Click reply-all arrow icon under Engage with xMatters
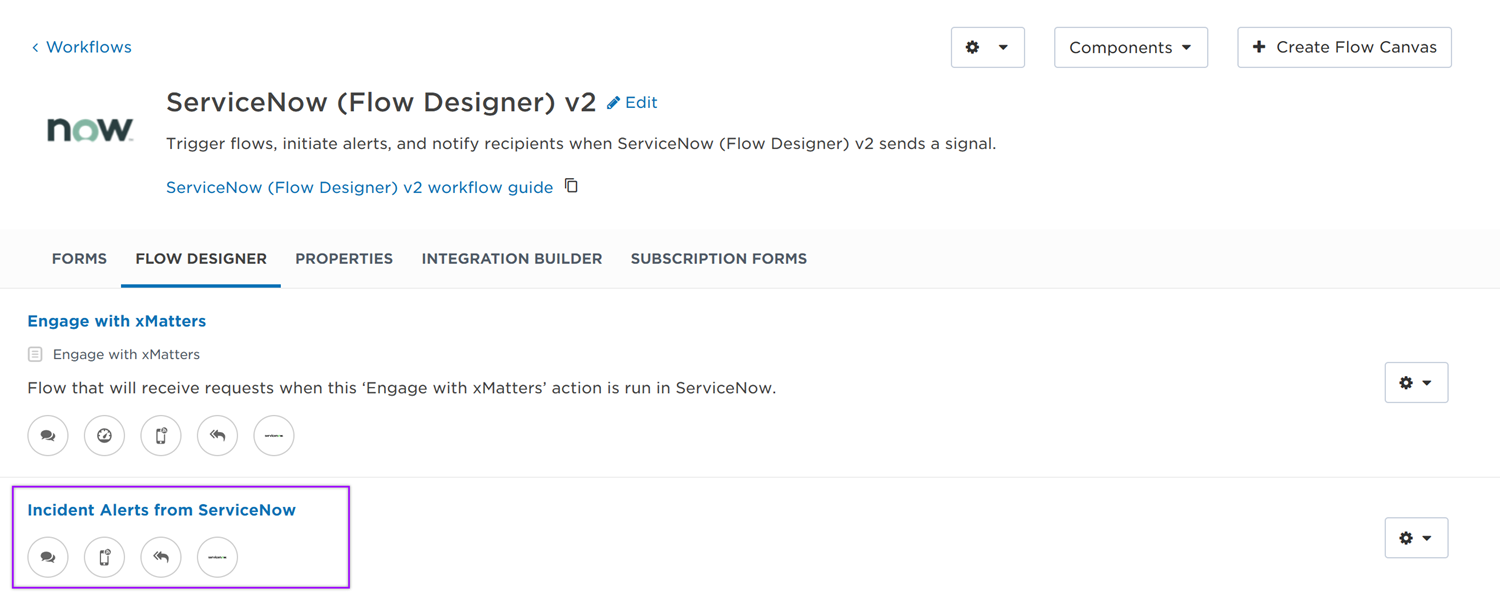The width and height of the screenshot is (1500, 596). click(217, 435)
